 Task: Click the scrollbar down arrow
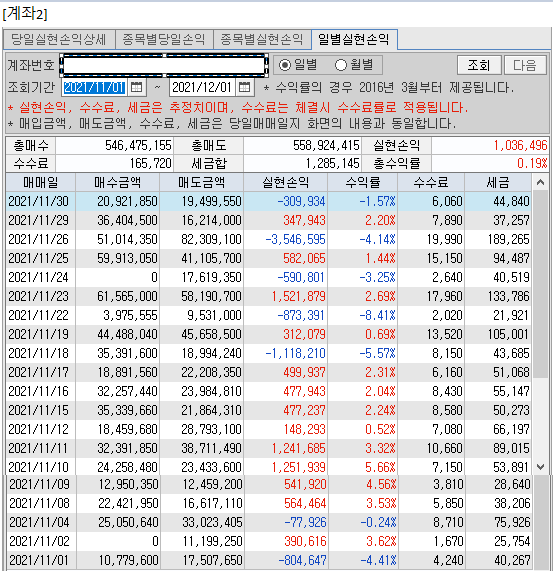tap(540, 467)
